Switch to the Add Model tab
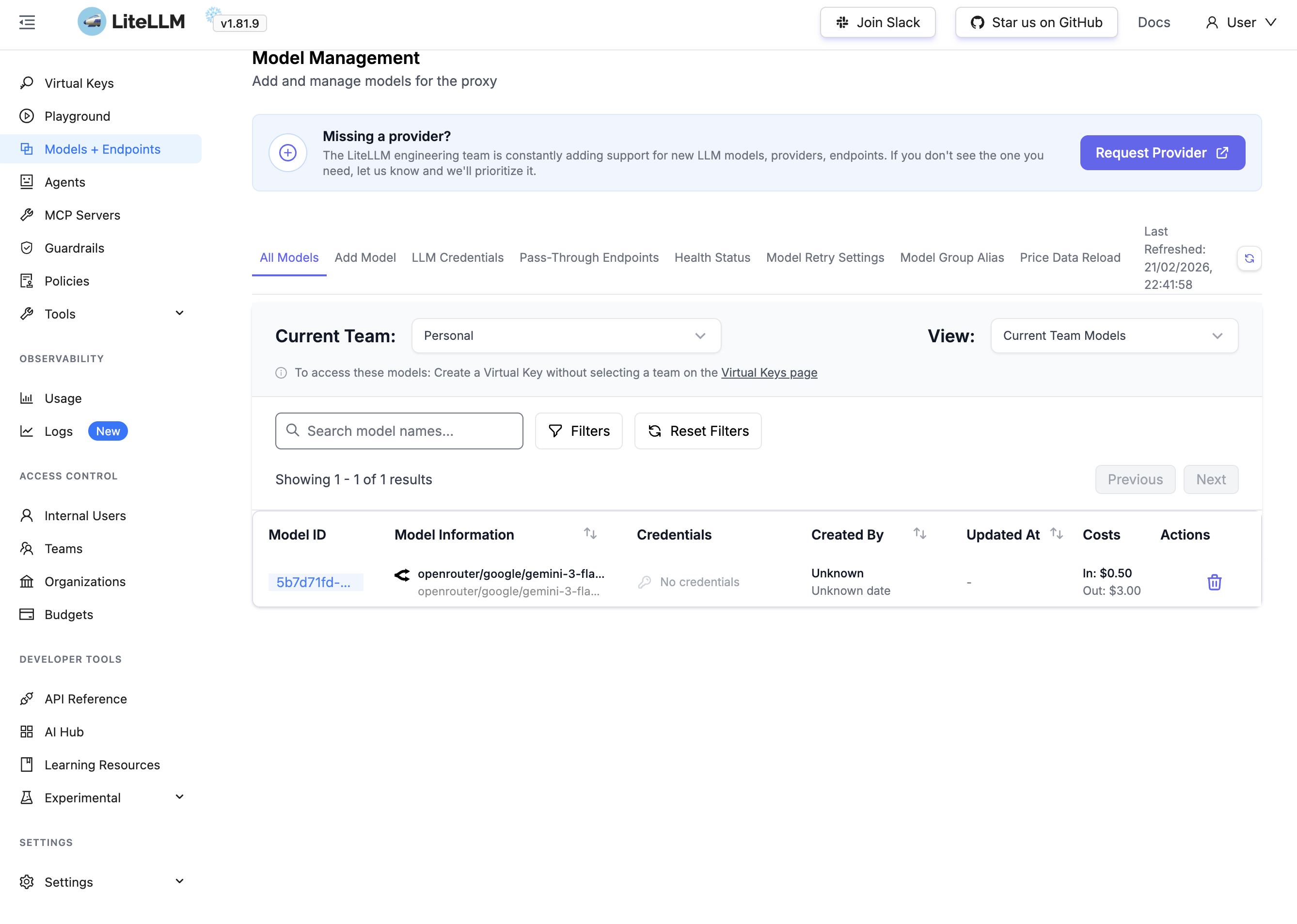The width and height of the screenshot is (1297, 924). pyautogui.click(x=364, y=258)
